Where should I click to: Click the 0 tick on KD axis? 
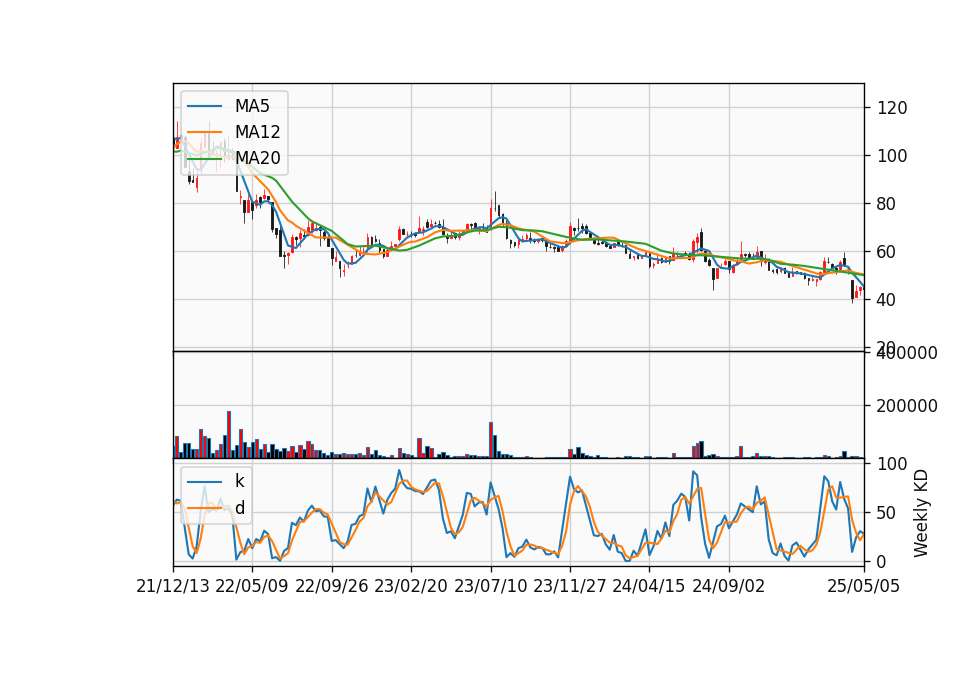882,561
